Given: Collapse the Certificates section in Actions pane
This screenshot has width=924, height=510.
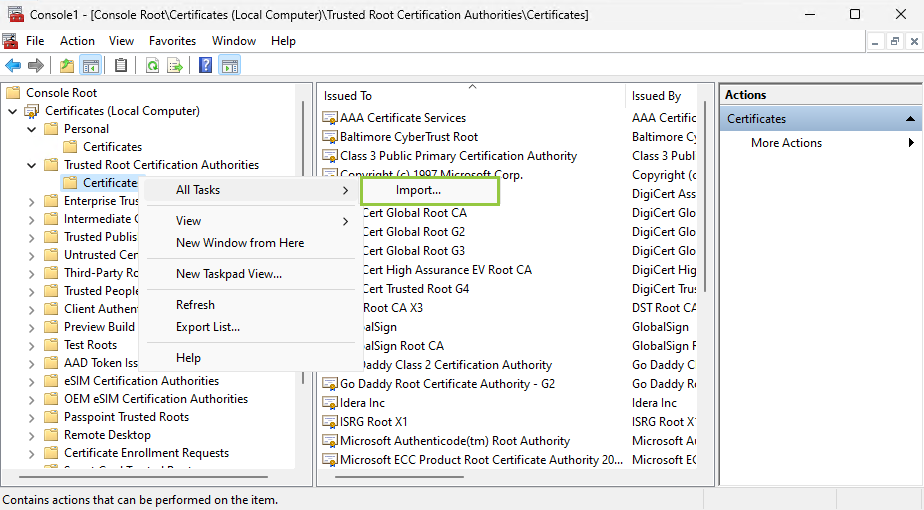Looking at the screenshot, I should pos(910,119).
